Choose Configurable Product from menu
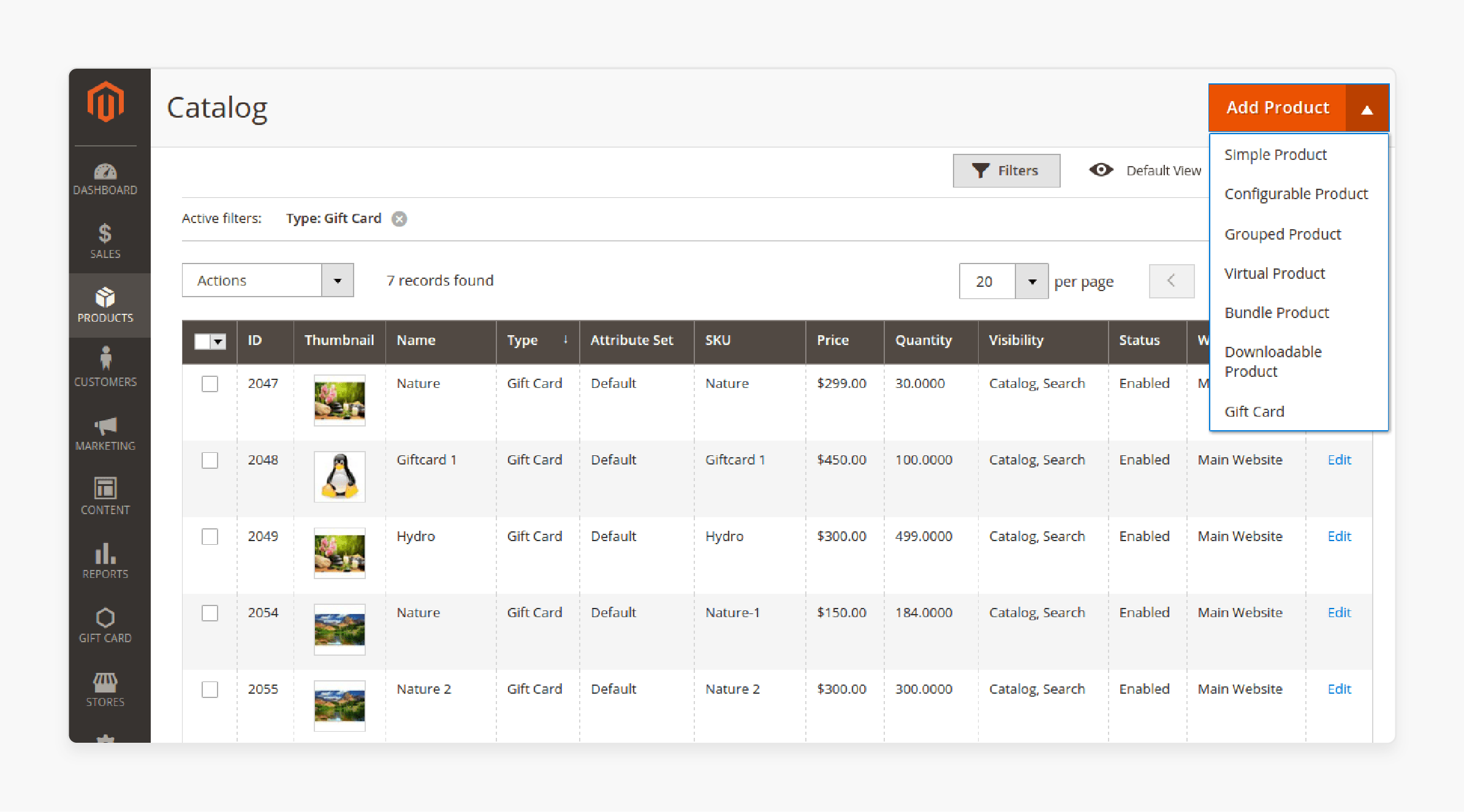 (1296, 194)
